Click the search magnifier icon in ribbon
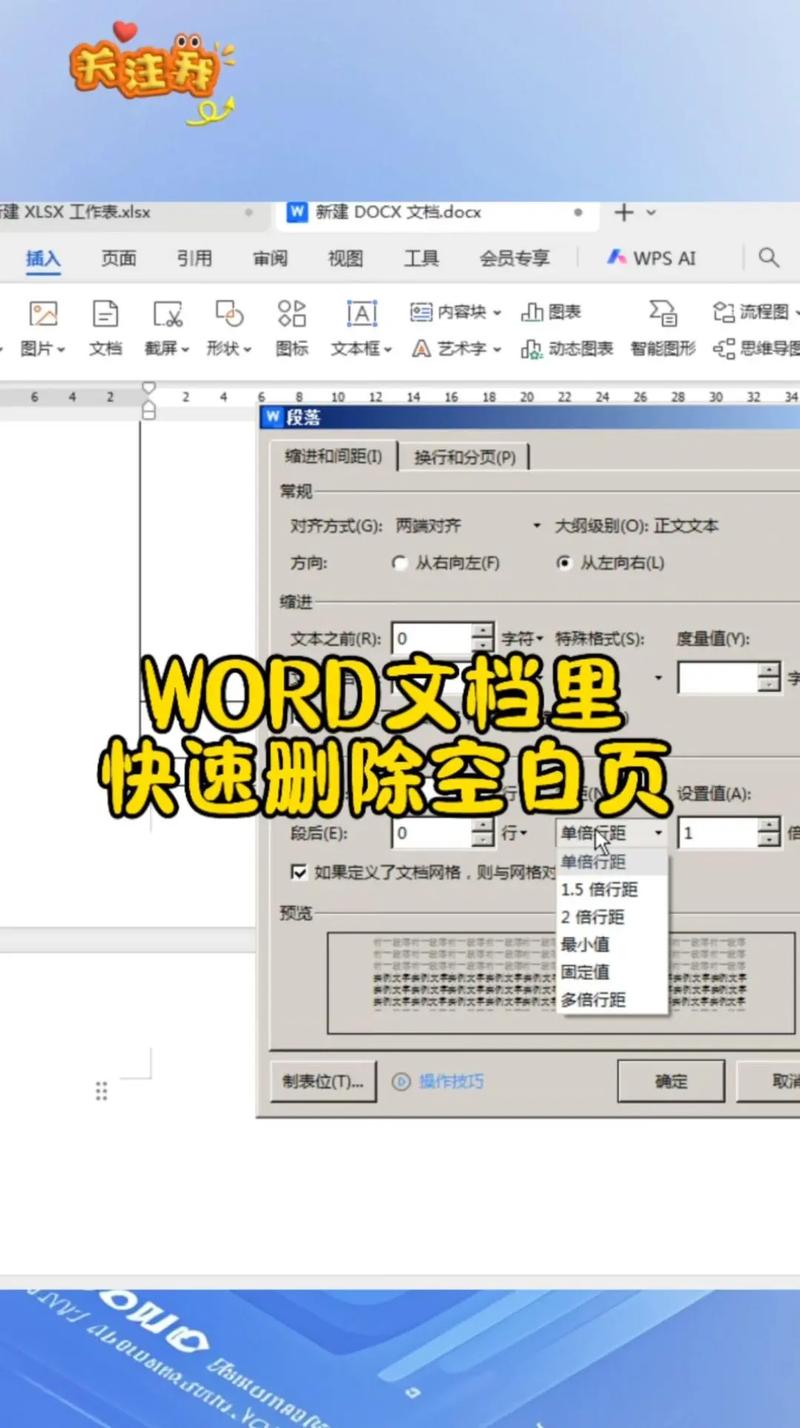Image resolution: width=800 pixels, height=1428 pixels. 769,257
